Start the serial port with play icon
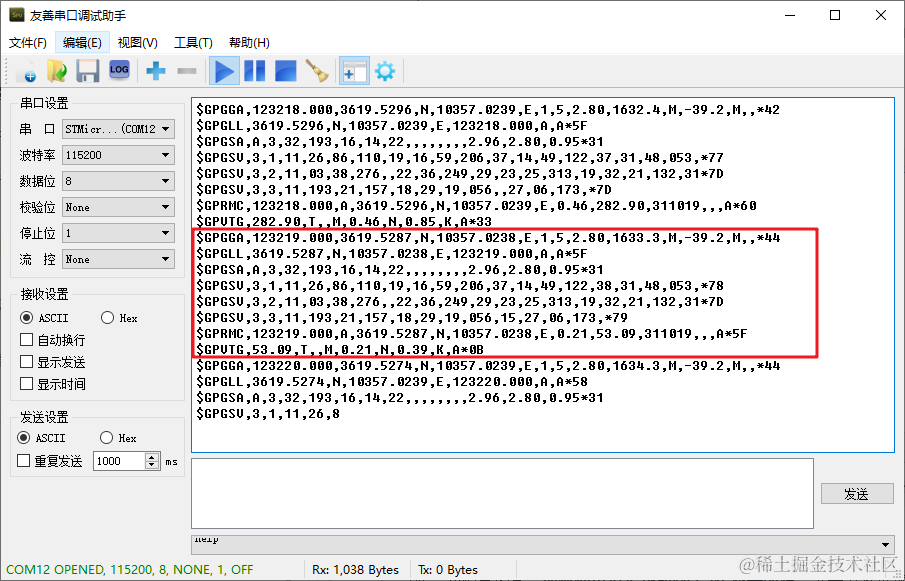 (x=224, y=72)
